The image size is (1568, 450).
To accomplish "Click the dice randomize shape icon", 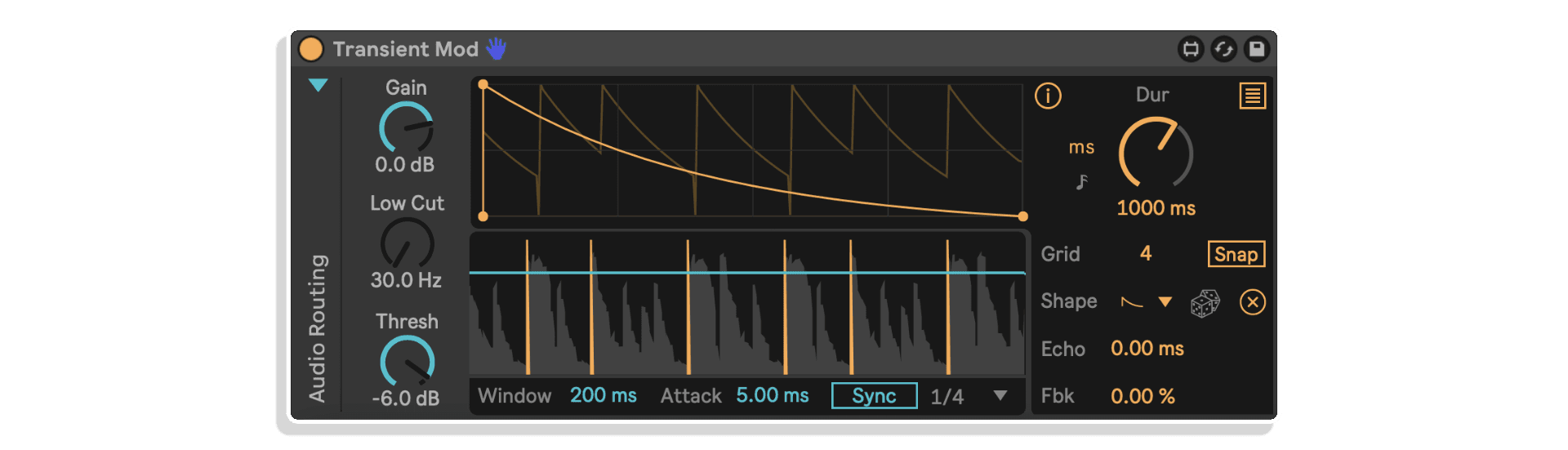I will [x=1205, y=303].
